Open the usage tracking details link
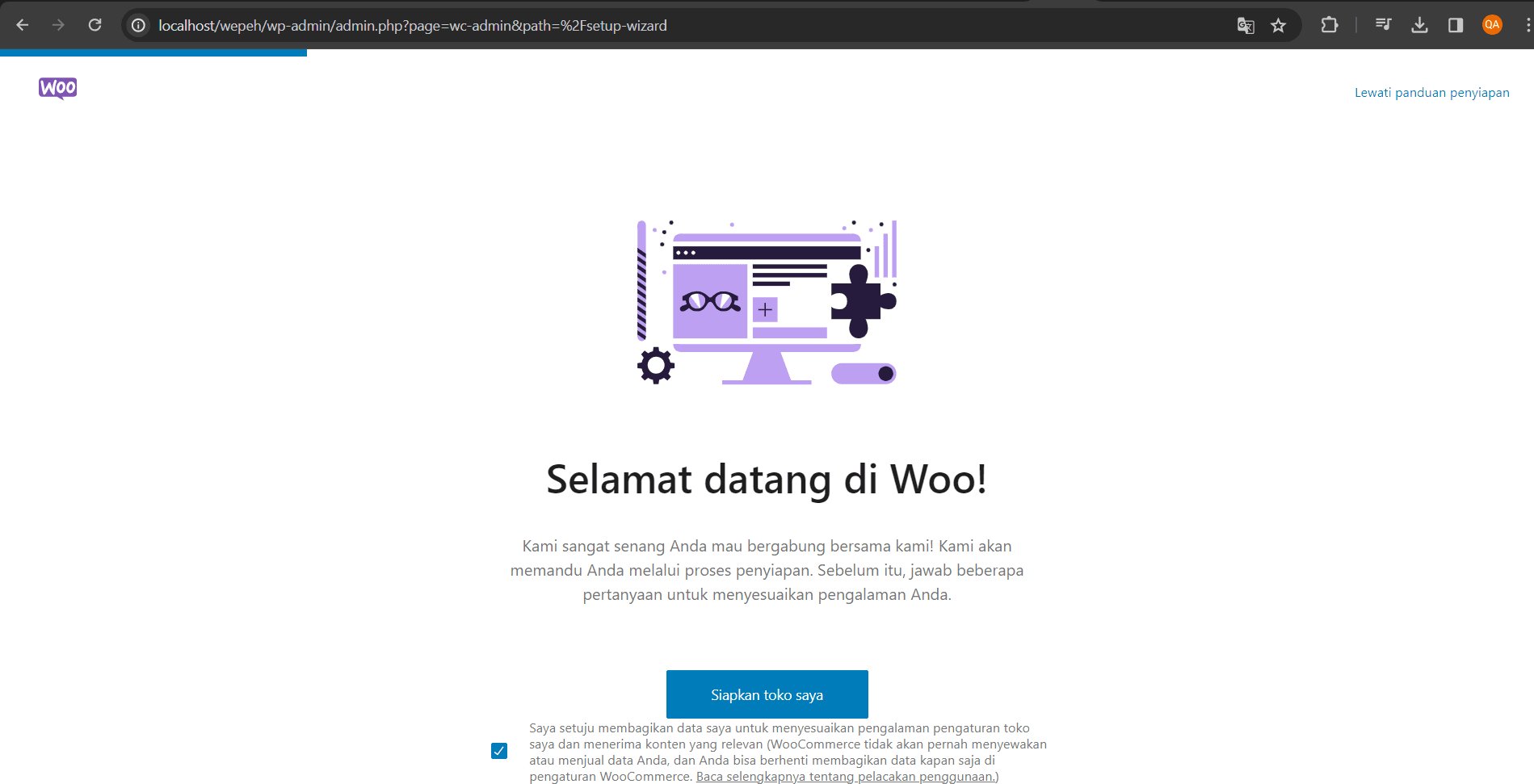The image size is (1534, 784). pyautogui.click(x=846, y=776)
